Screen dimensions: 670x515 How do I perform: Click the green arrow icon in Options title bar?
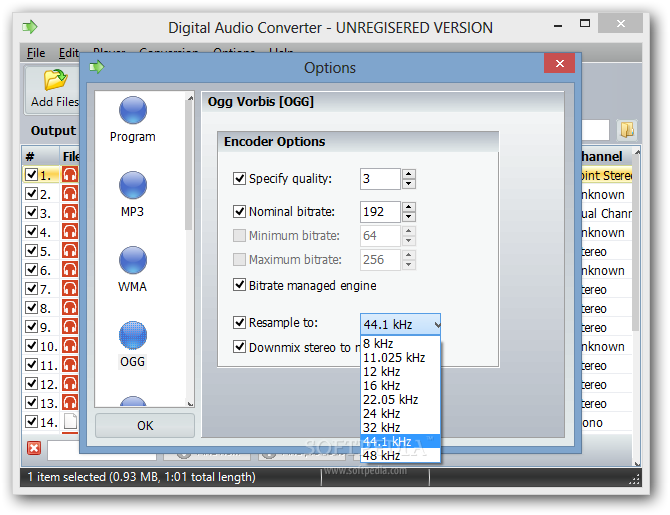pyautogui.click(x=97, y=67)
